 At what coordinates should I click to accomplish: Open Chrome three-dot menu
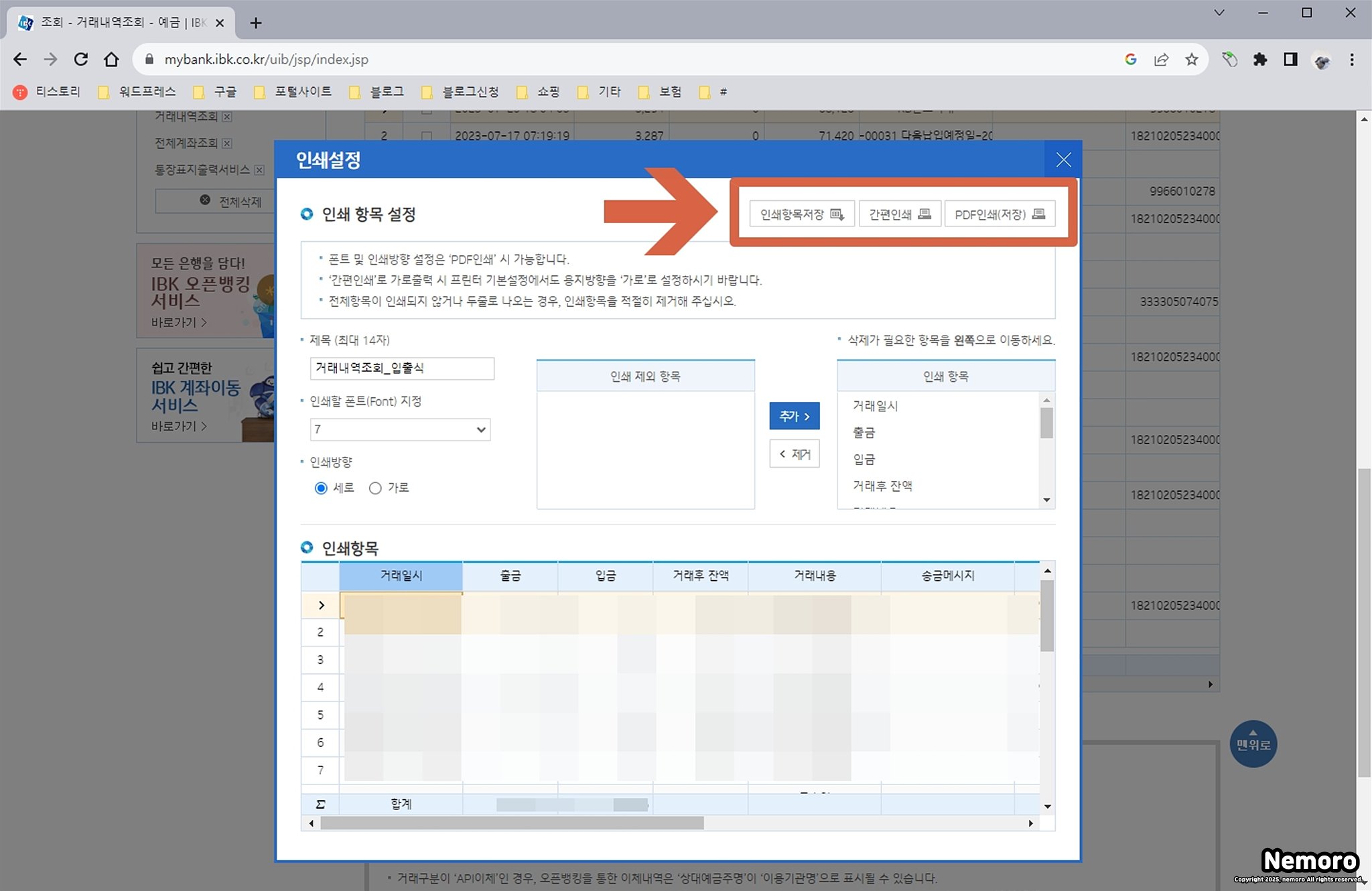(1351, 60)
